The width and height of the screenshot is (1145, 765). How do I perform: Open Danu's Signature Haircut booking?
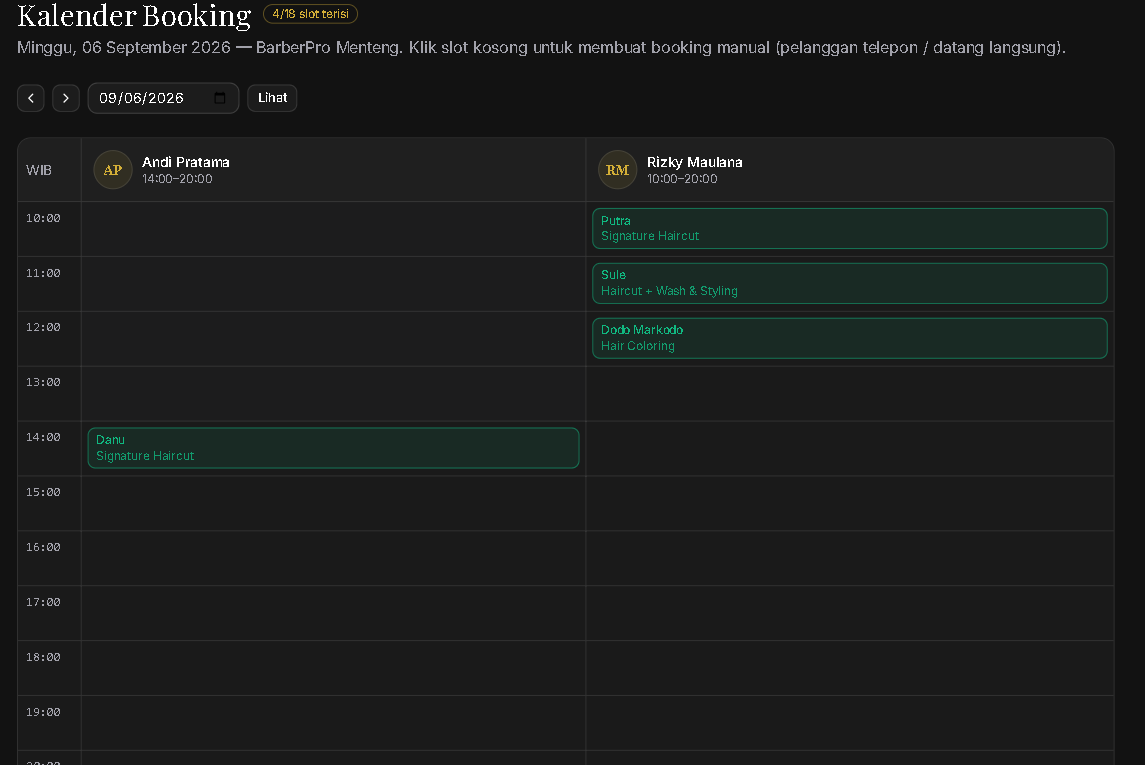(x=333, y=447)
